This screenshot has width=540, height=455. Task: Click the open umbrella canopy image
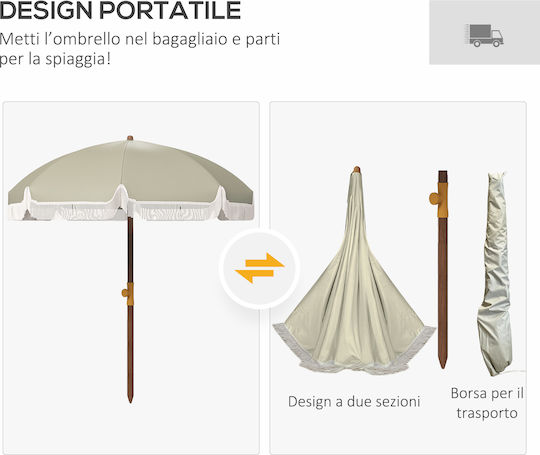[130, 178]
